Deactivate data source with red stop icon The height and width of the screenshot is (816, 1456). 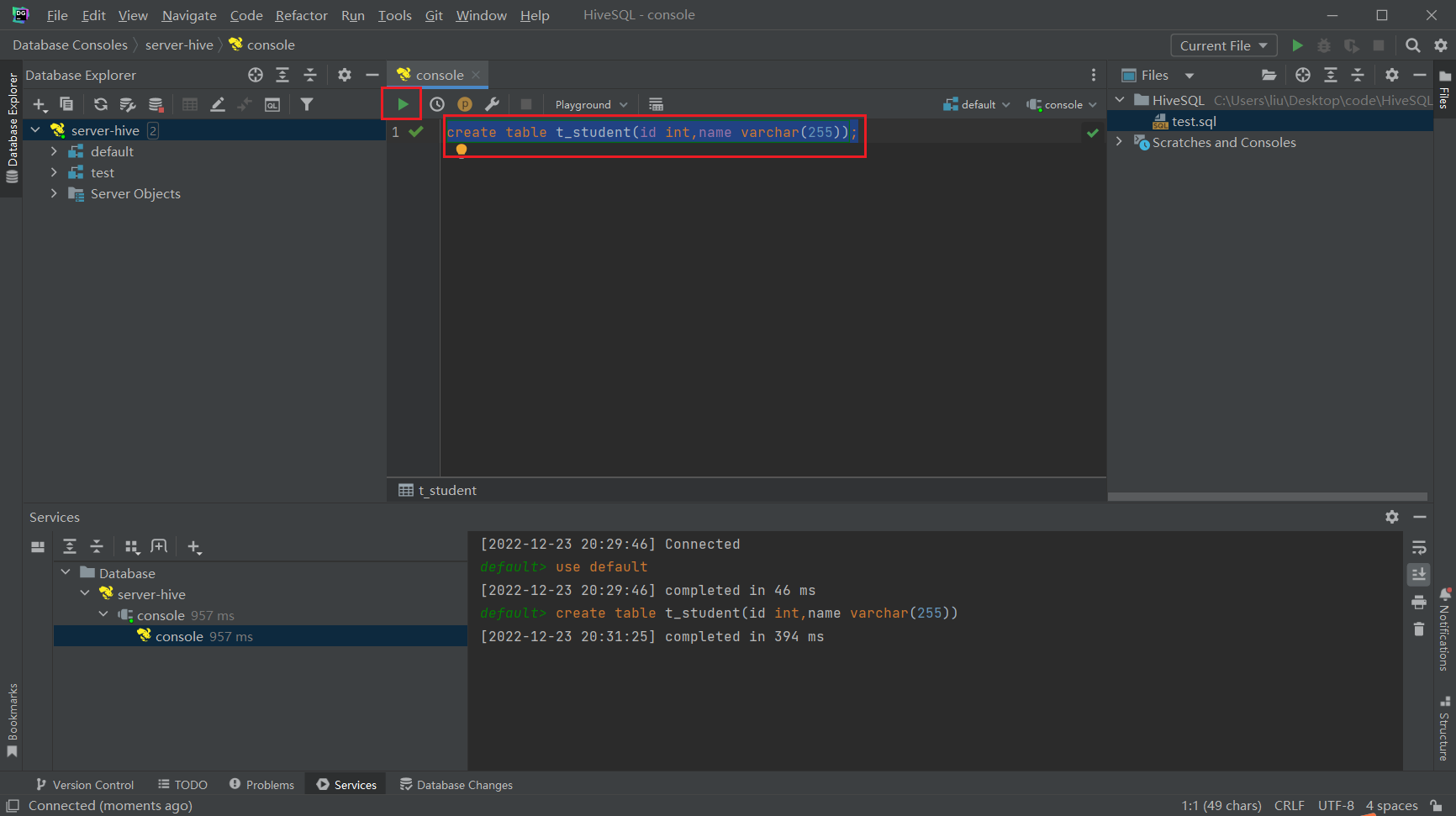(x=156, y=104)
